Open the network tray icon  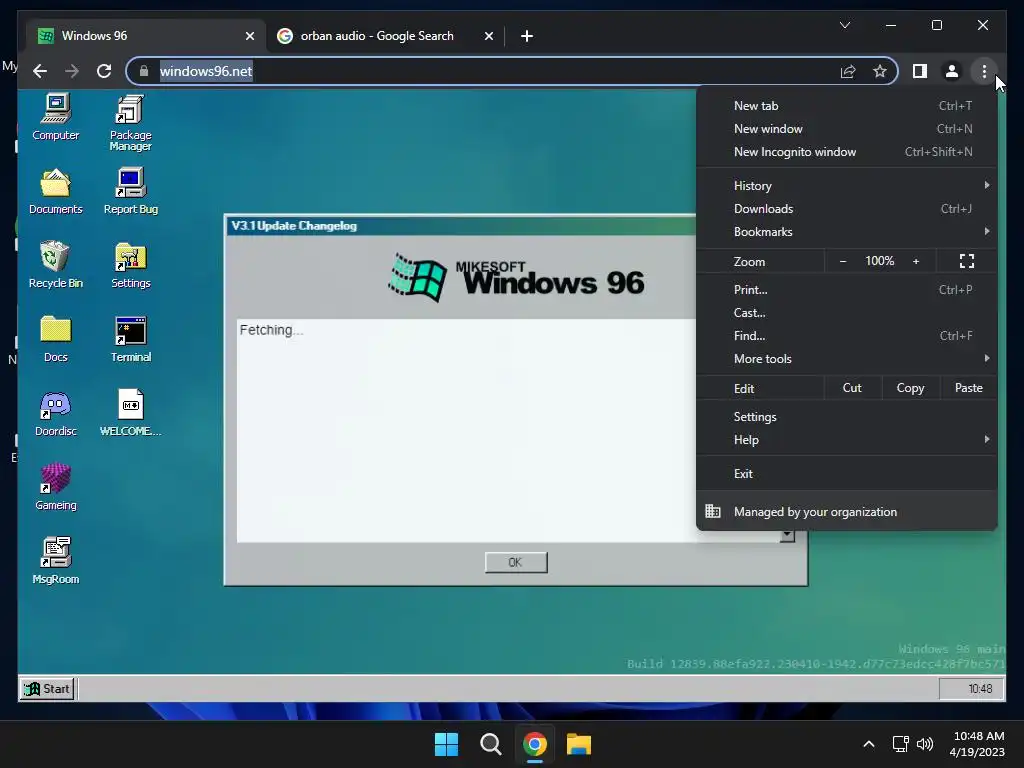901,744
